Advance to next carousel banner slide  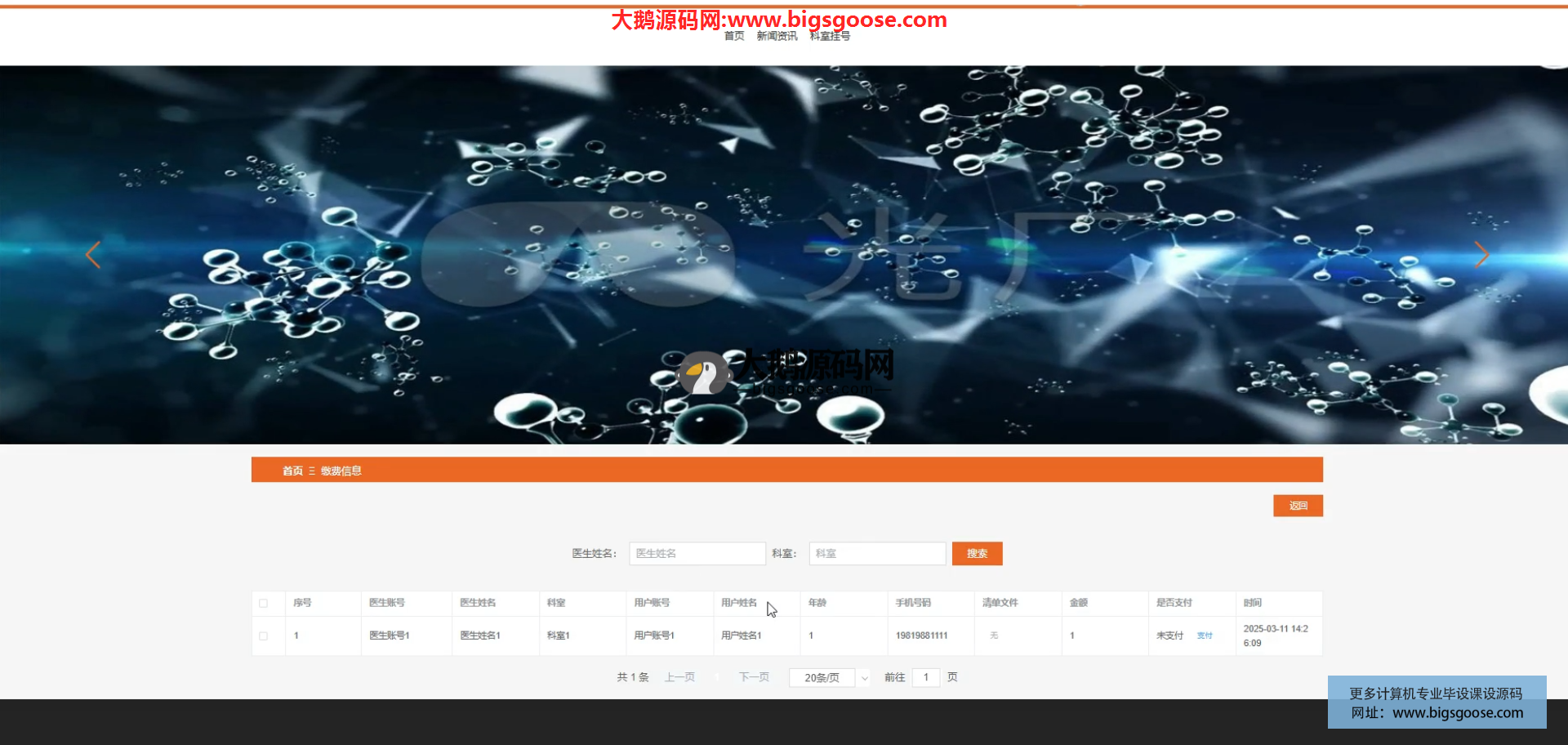(1481, 255)
